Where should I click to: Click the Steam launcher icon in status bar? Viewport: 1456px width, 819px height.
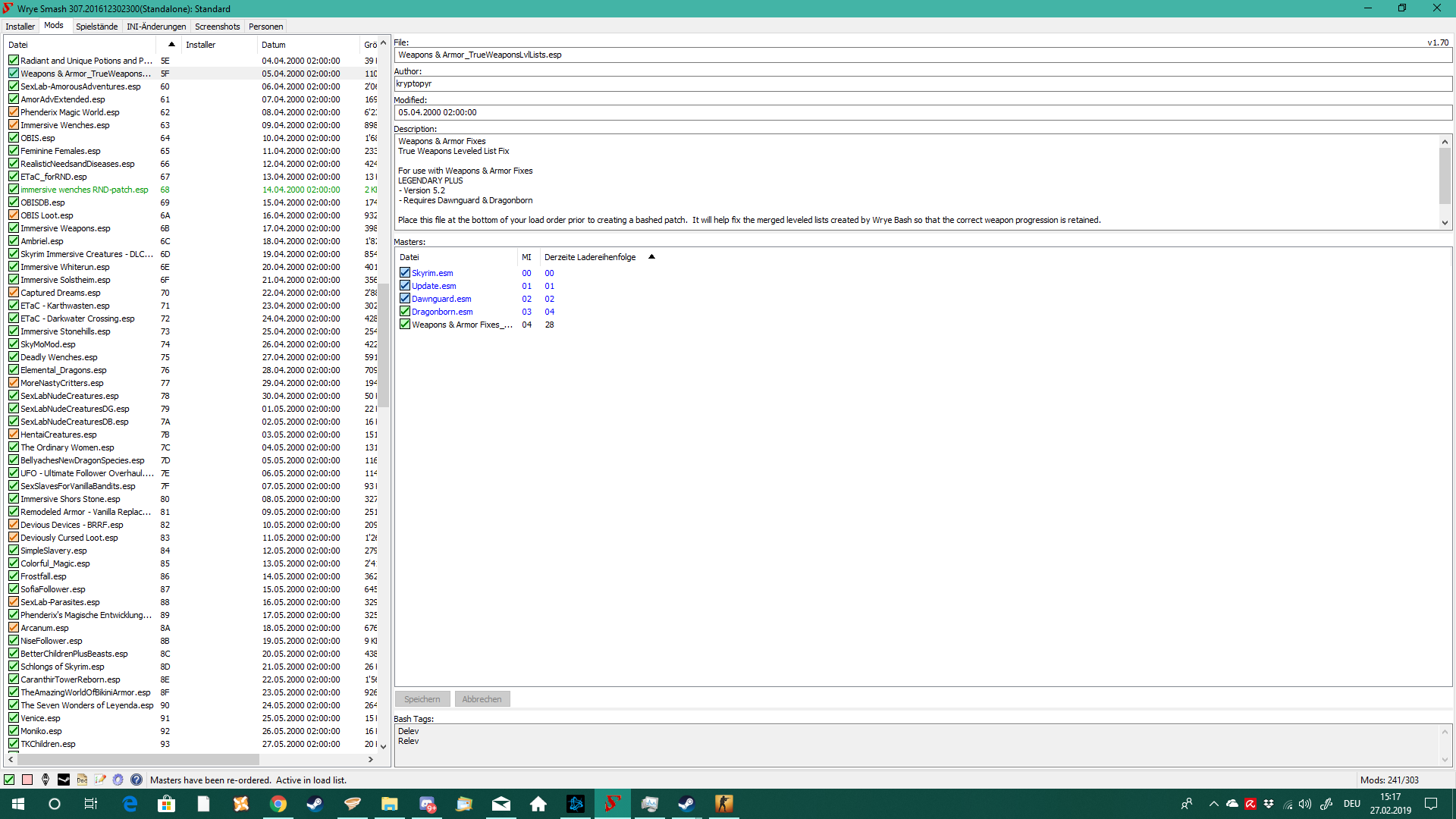coord(64,780)
